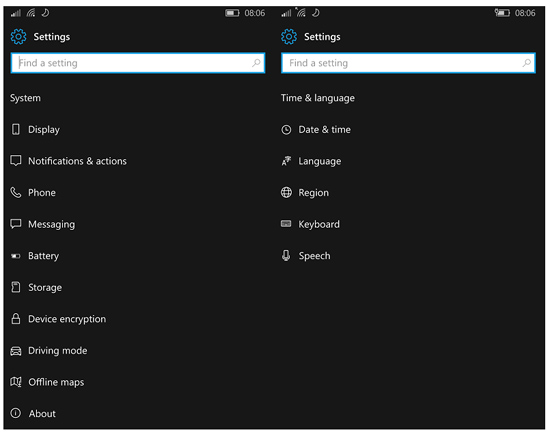
Task: Click the left Find a setting field
Action: tap(138, 63)
